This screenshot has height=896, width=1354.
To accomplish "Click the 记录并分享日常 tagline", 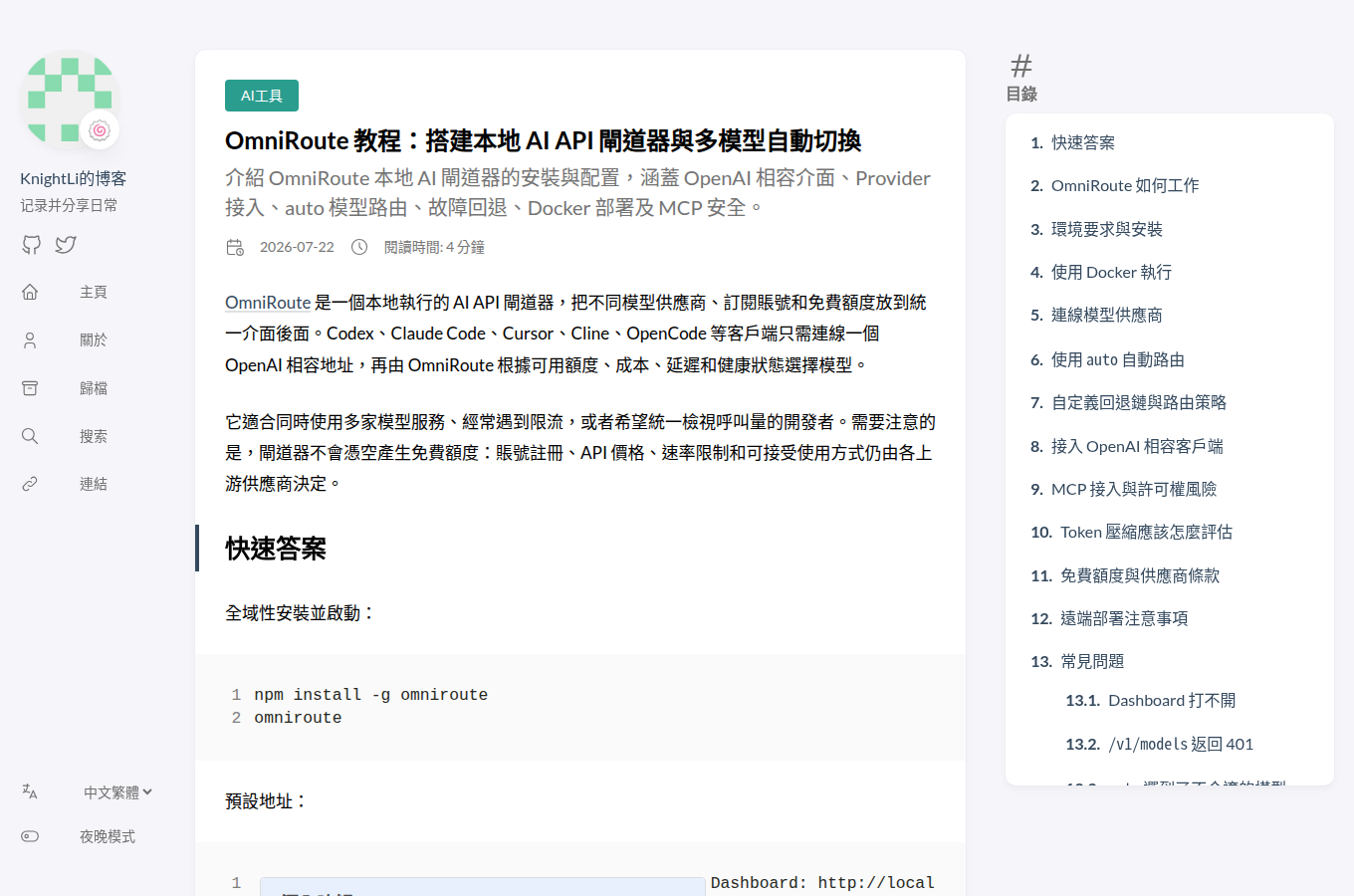I will pyautogui.click(x=69, y=205).
